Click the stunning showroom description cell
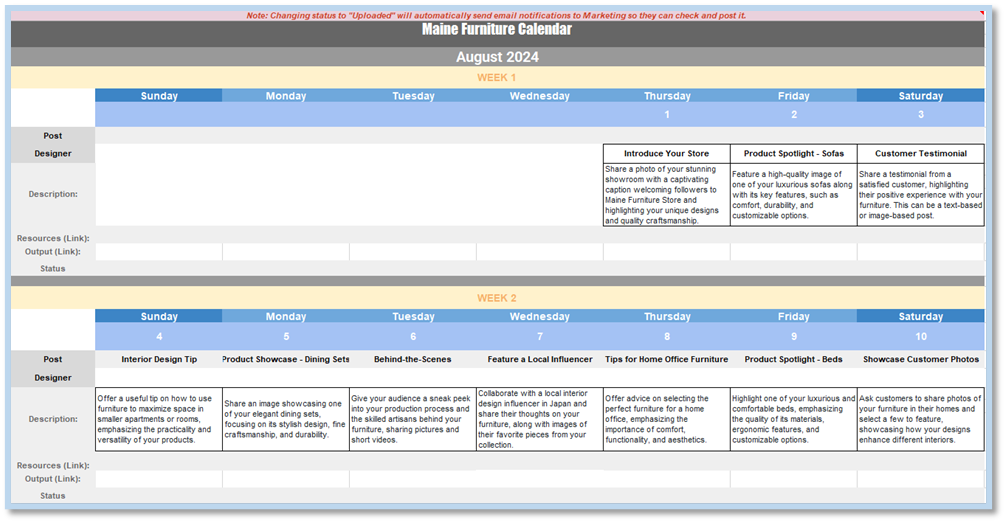 [x=667, y=194]
